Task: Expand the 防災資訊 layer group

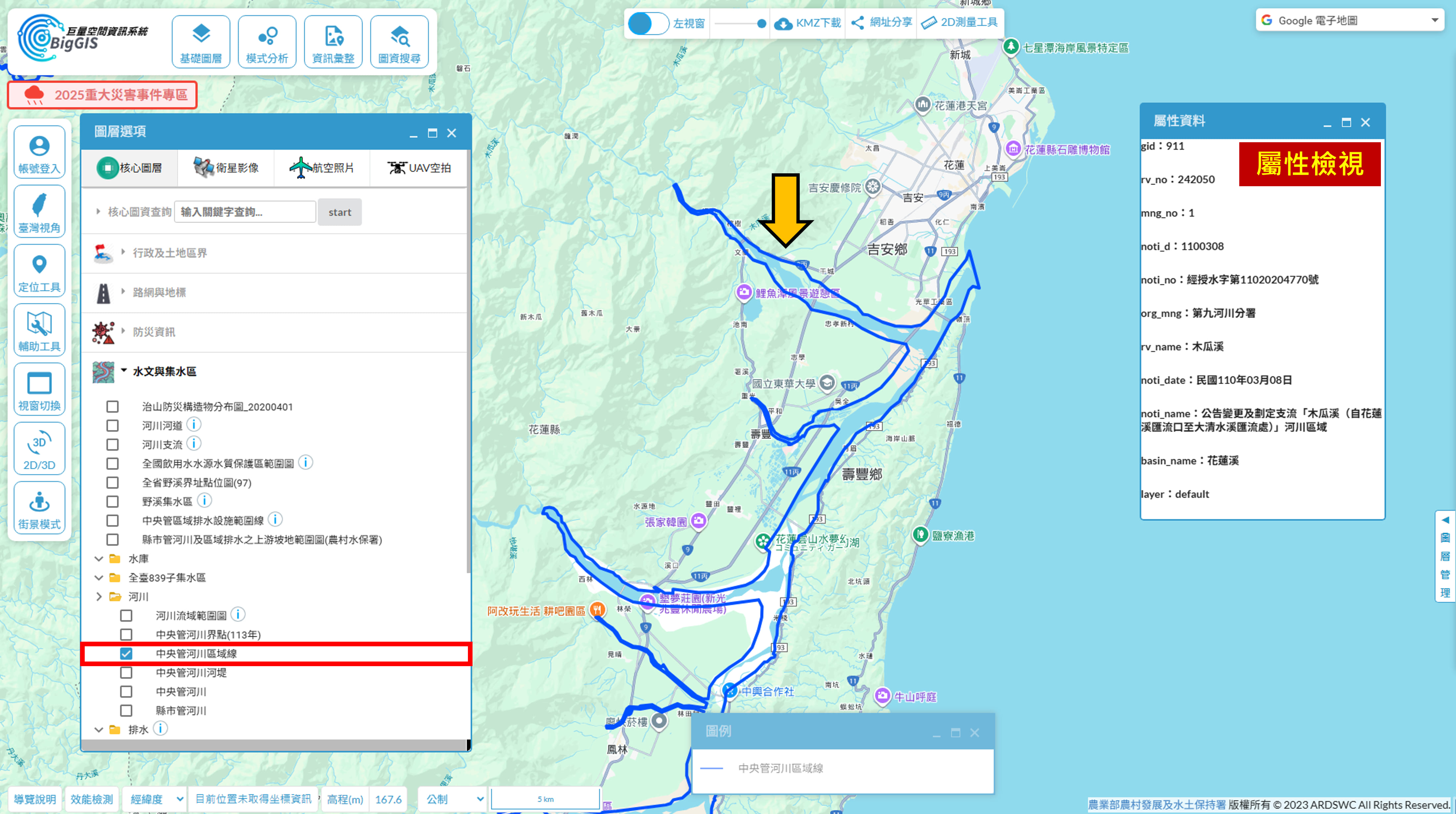Action: point(154,332)
